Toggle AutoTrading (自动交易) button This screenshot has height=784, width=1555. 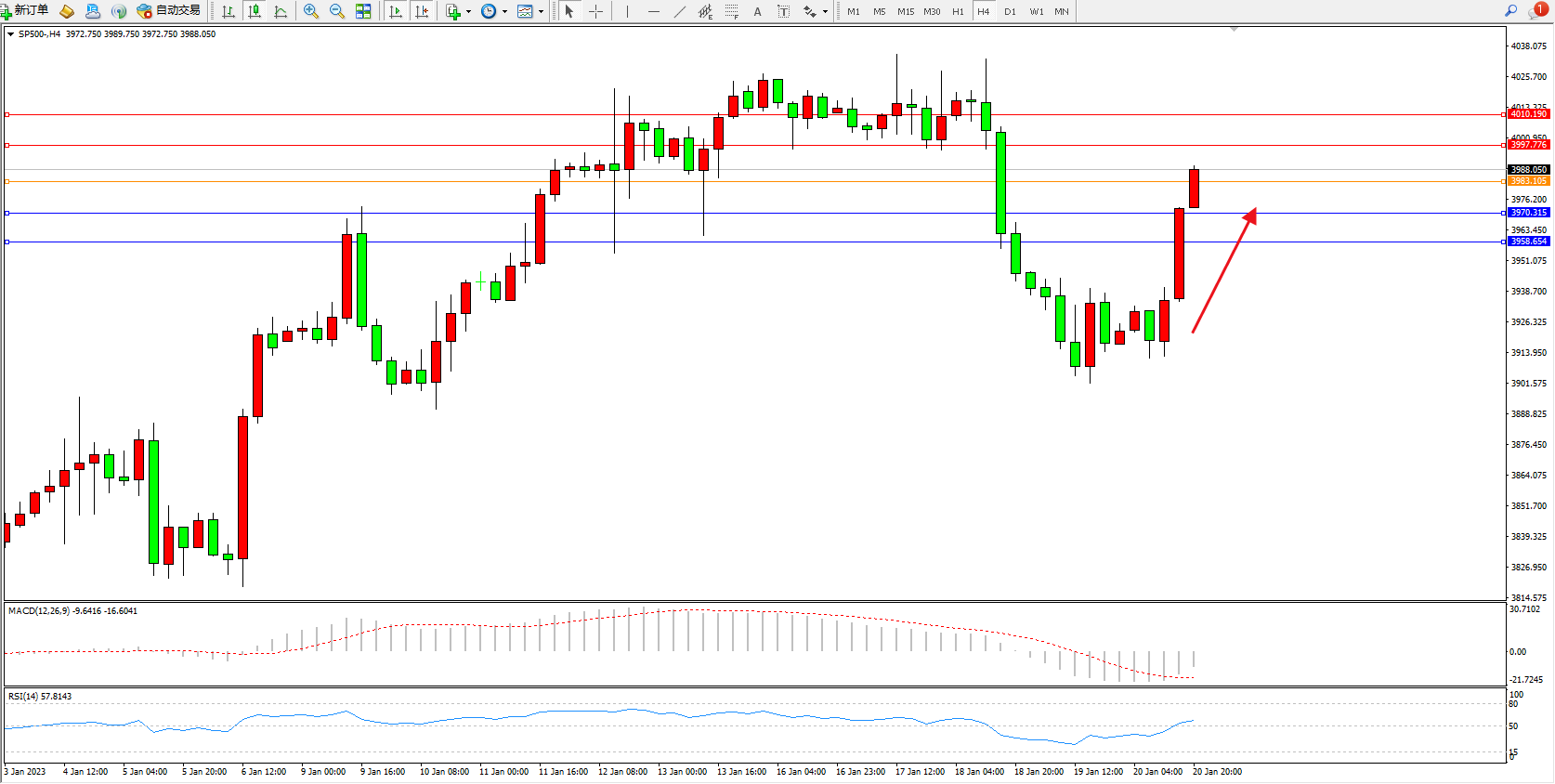(x=168, y=11)
